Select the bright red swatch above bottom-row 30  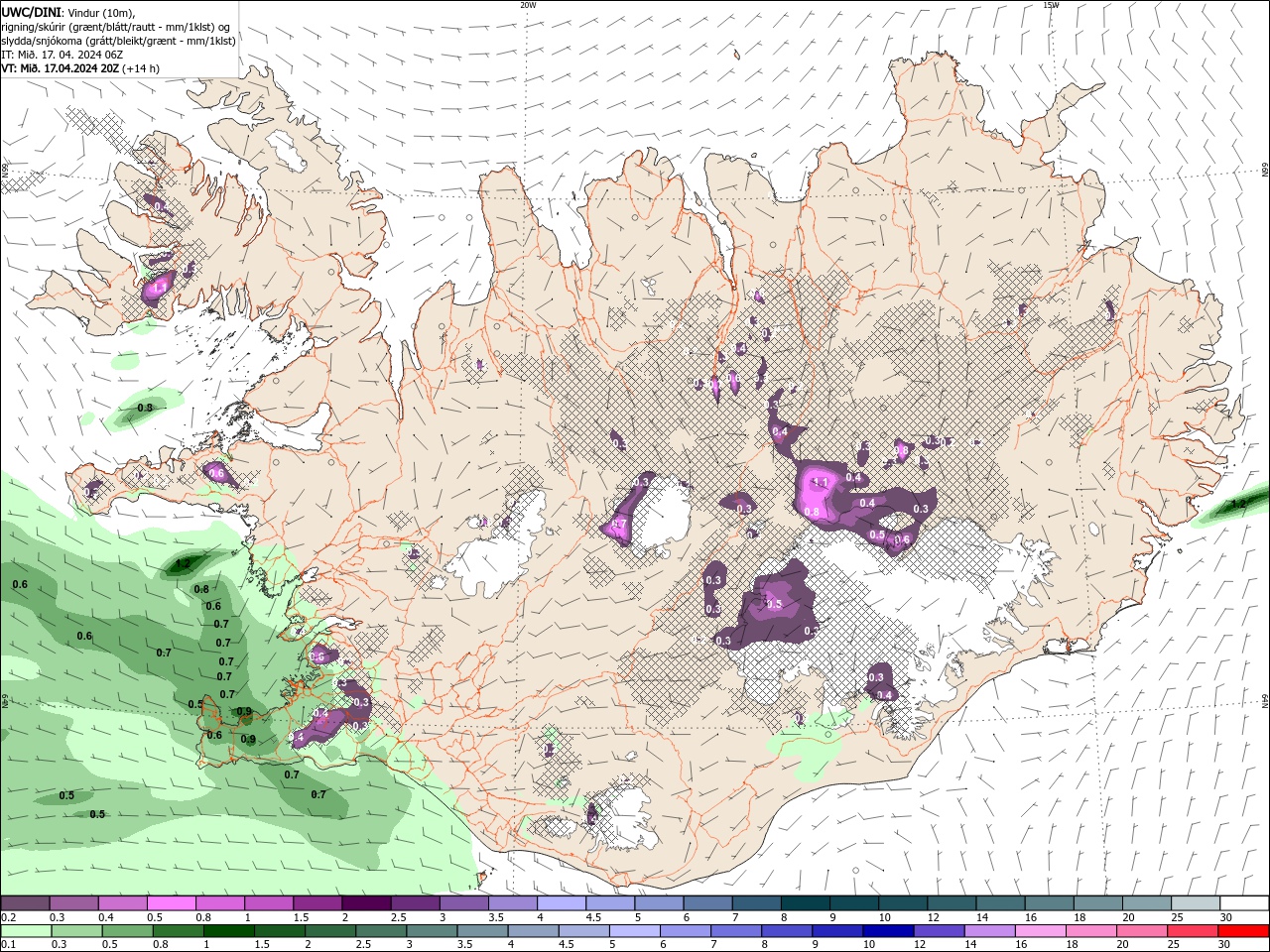pyautogui.click(x=1243, y=931)
